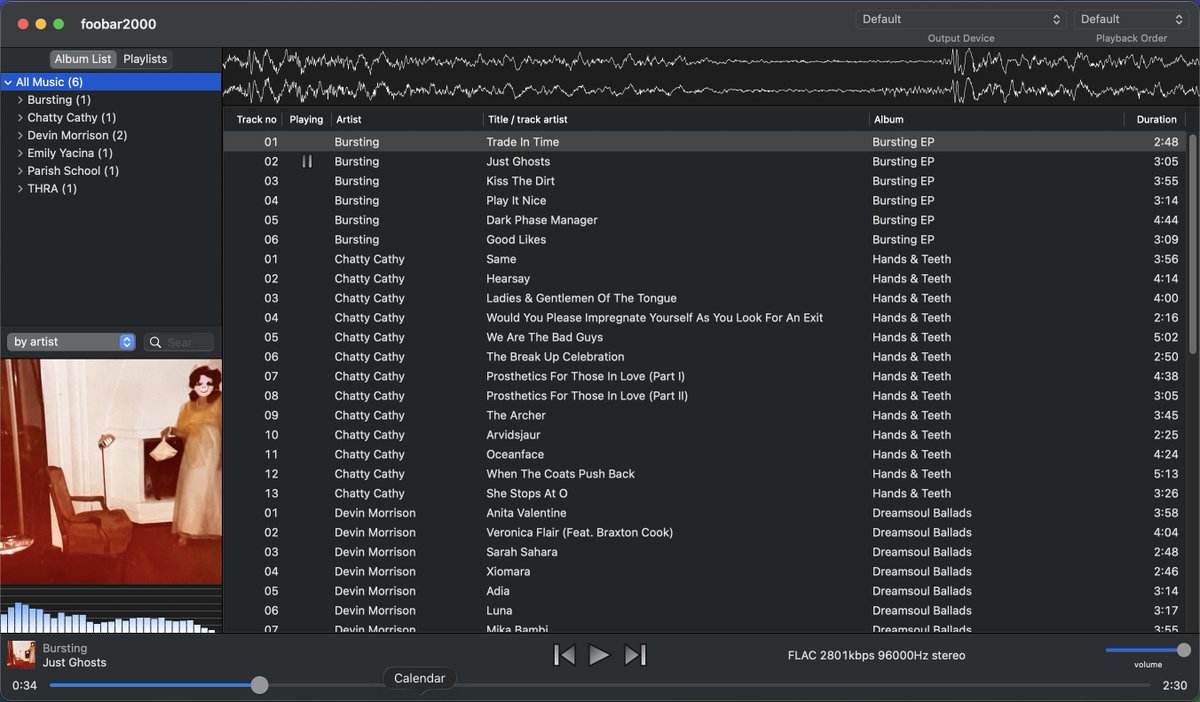The image size is (1200, 702).
Task: Click the 'Calendar' tooltip label
Action: click(x=420, y=678)
